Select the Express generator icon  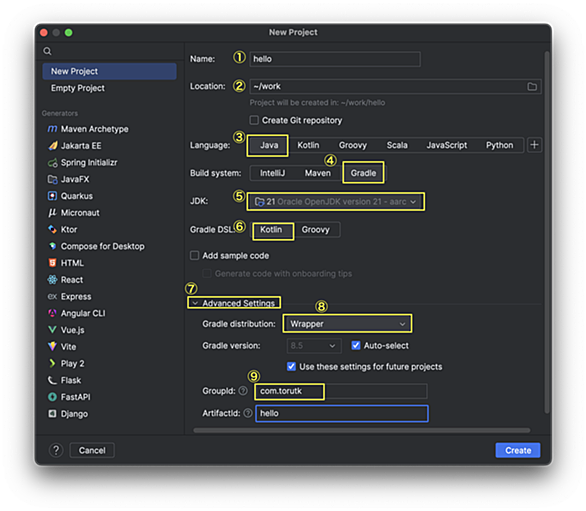(x=52, y=296)
